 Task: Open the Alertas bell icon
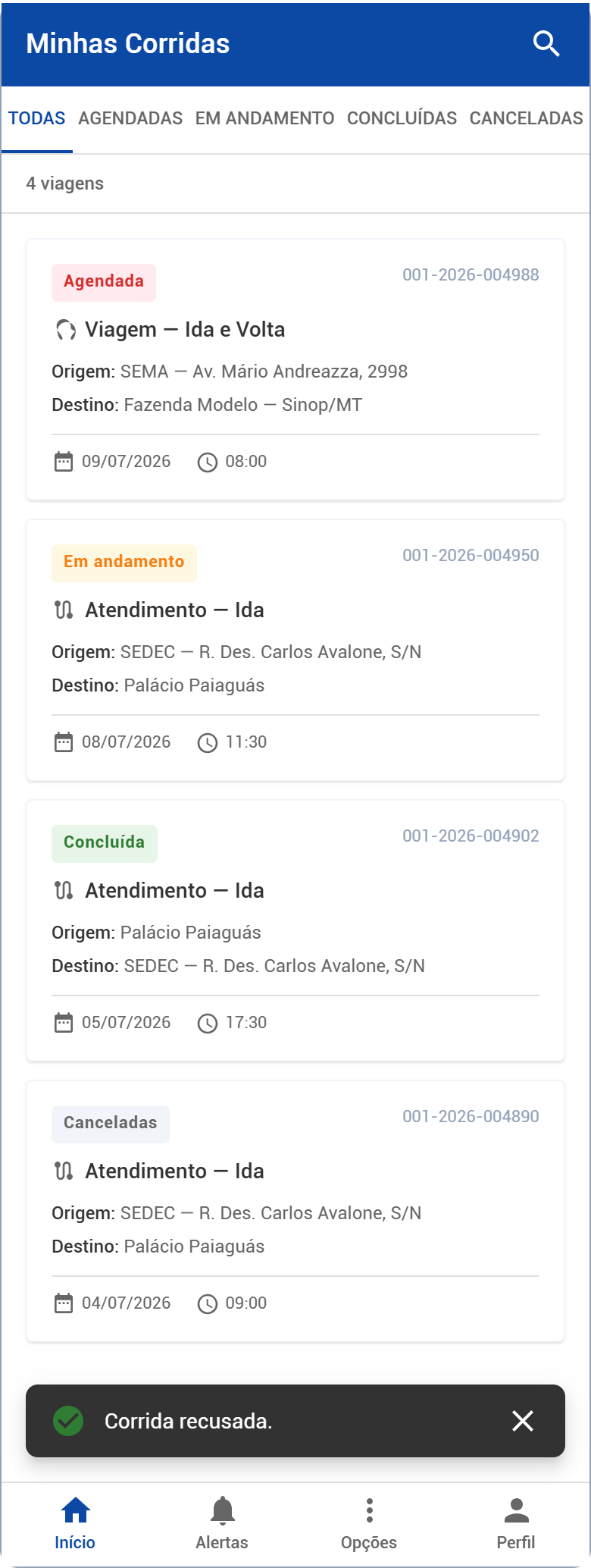[x=222, y=1510]
